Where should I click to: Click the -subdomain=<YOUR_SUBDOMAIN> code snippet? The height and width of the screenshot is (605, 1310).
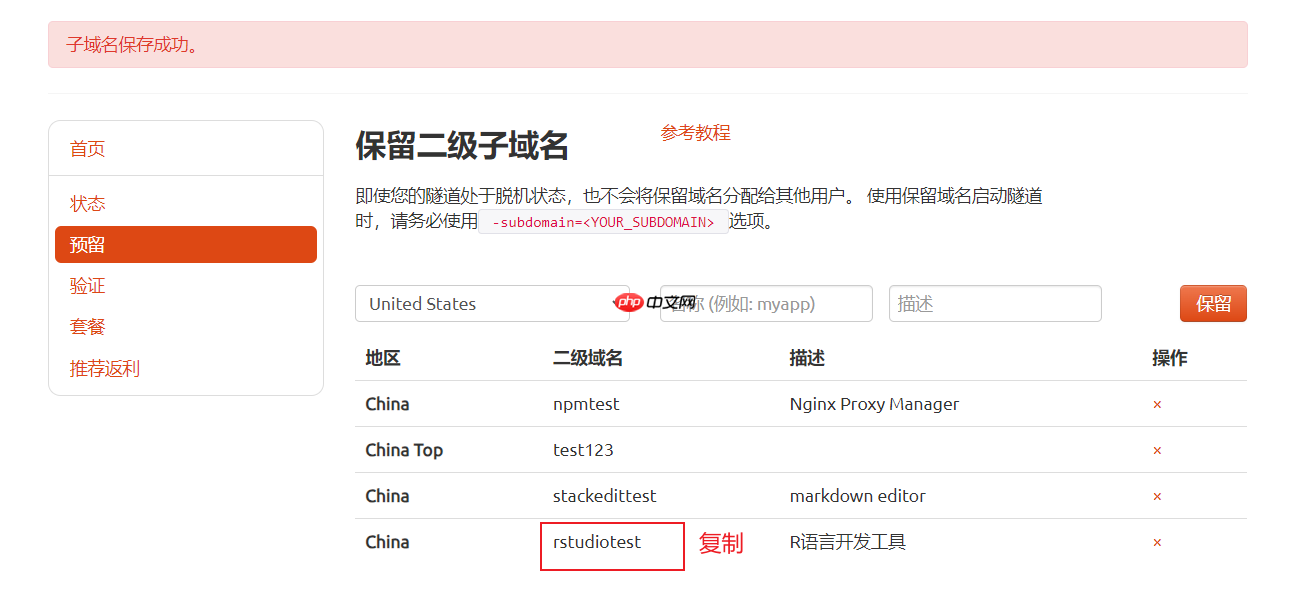point(602,224)
